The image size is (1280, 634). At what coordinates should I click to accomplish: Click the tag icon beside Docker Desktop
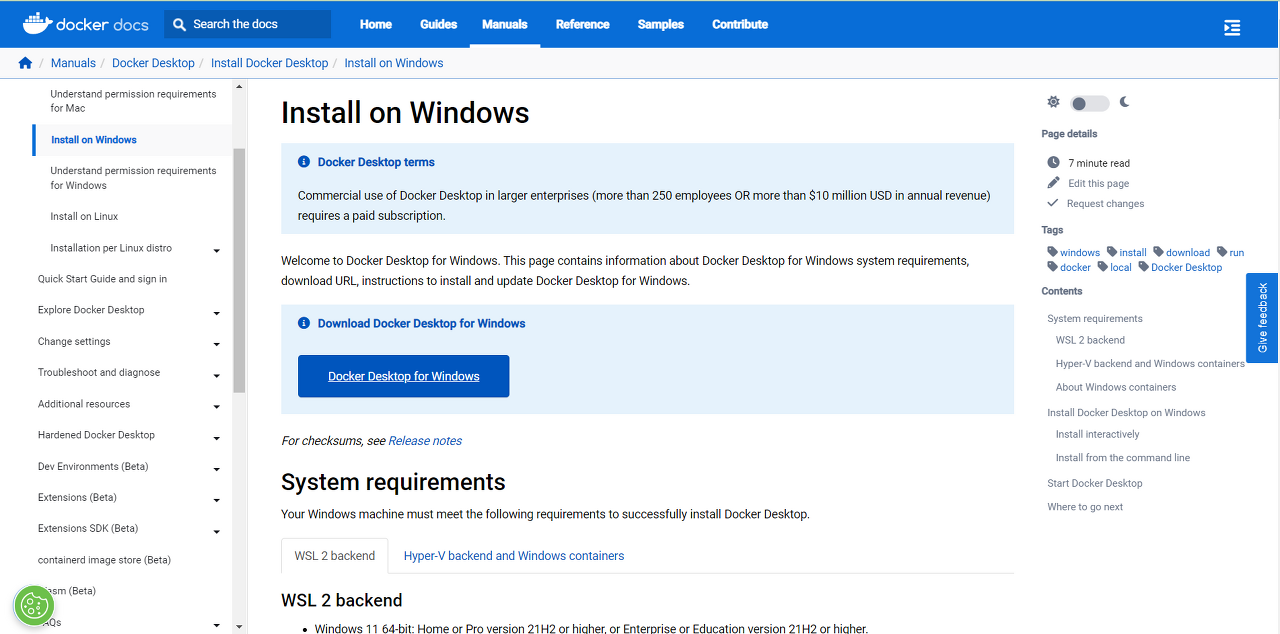pos(1143,267)
